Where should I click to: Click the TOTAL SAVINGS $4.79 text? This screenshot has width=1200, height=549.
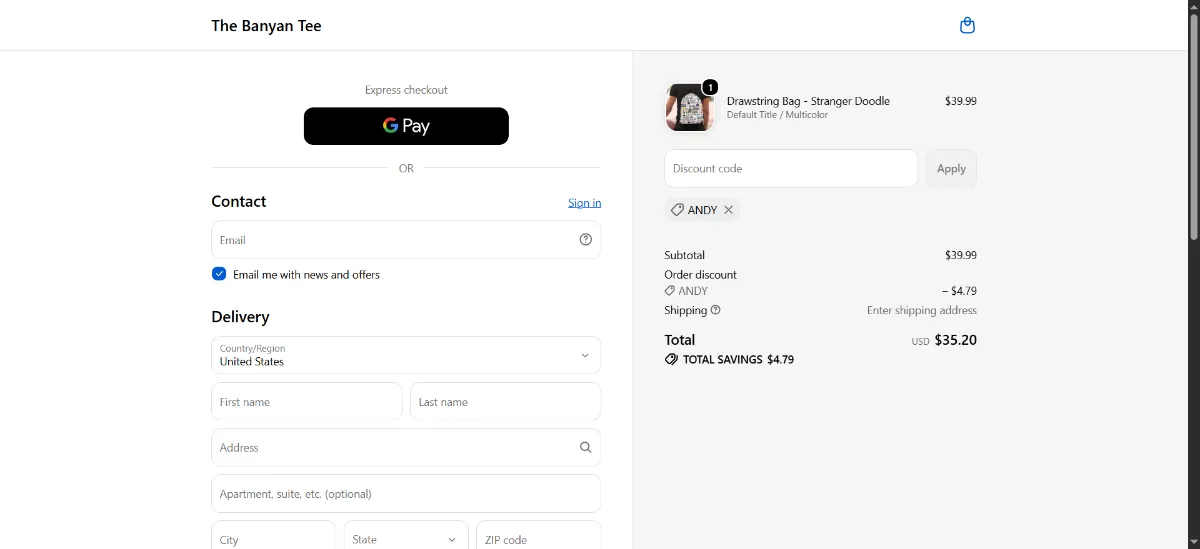click(738, 359)
